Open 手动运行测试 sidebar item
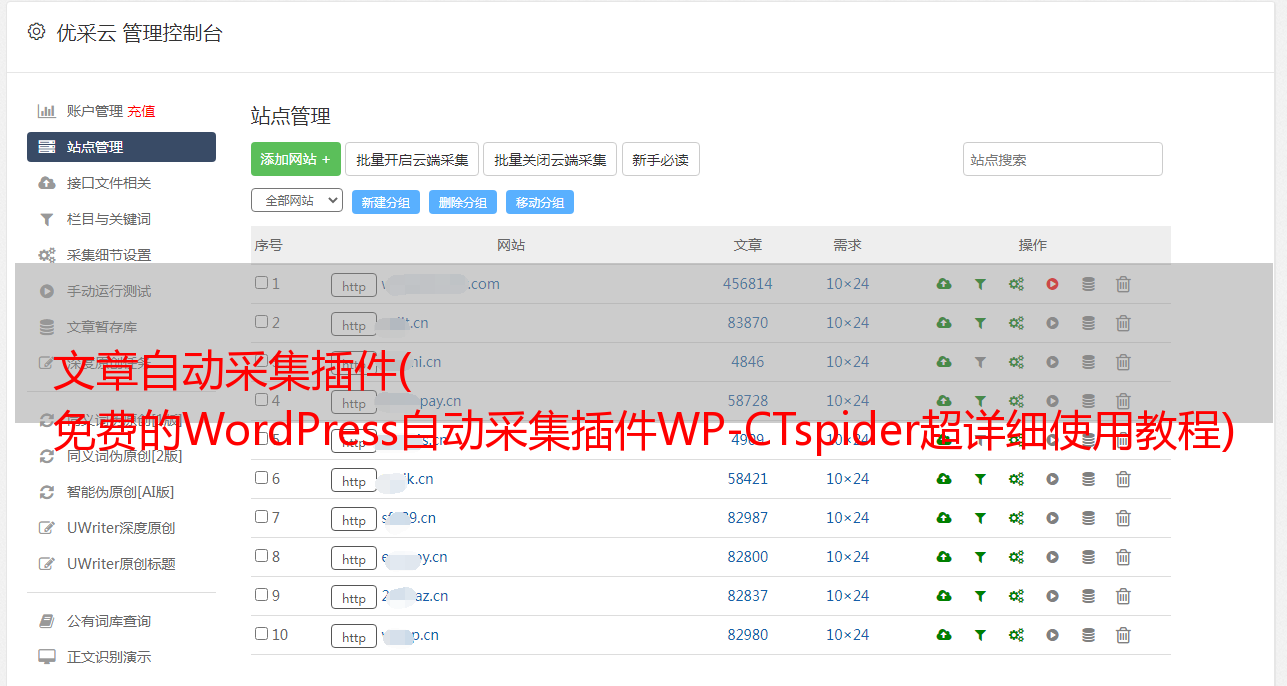 [x=109, y=291]
